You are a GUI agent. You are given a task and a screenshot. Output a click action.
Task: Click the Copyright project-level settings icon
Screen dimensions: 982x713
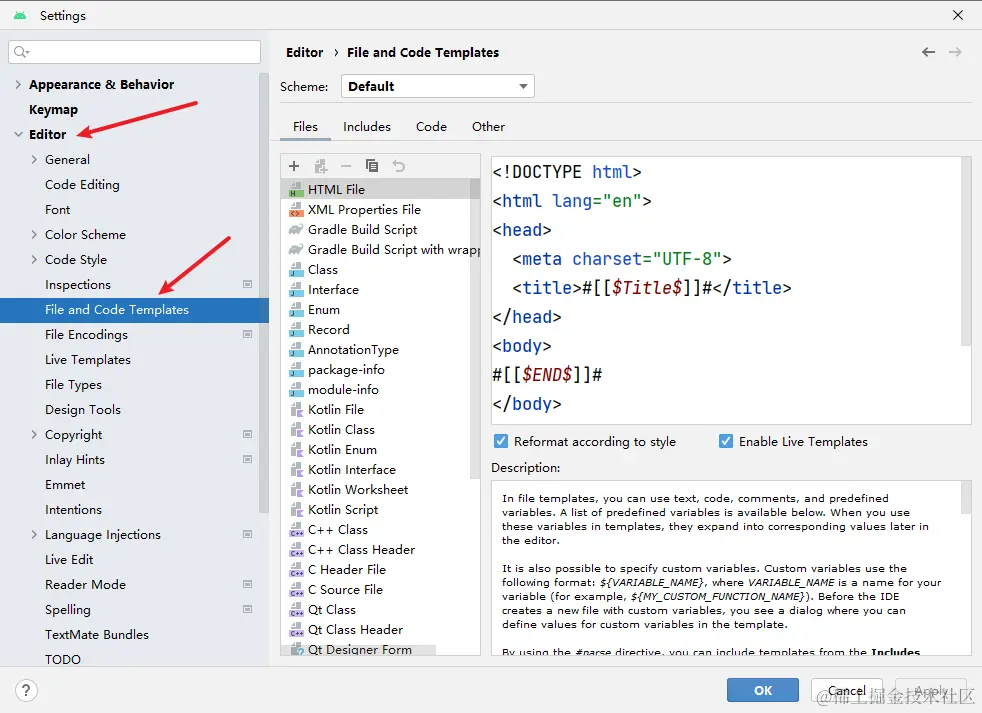247,434
